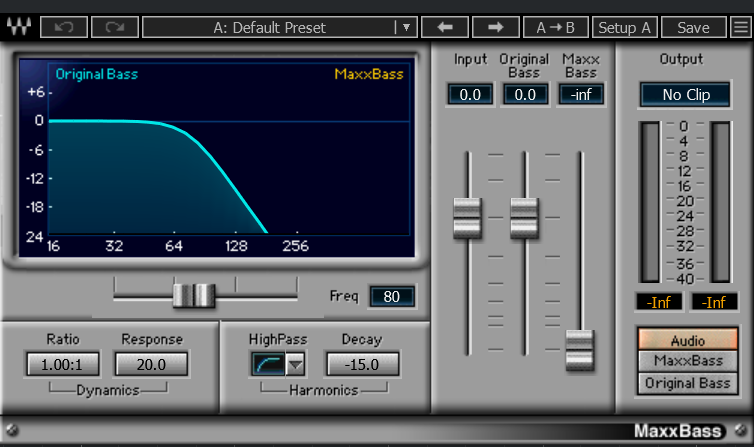Image resolution: width=754 pixels, height=447 pixels.
Task: Copy setup A to B
Action: click(x=555, y=27)
